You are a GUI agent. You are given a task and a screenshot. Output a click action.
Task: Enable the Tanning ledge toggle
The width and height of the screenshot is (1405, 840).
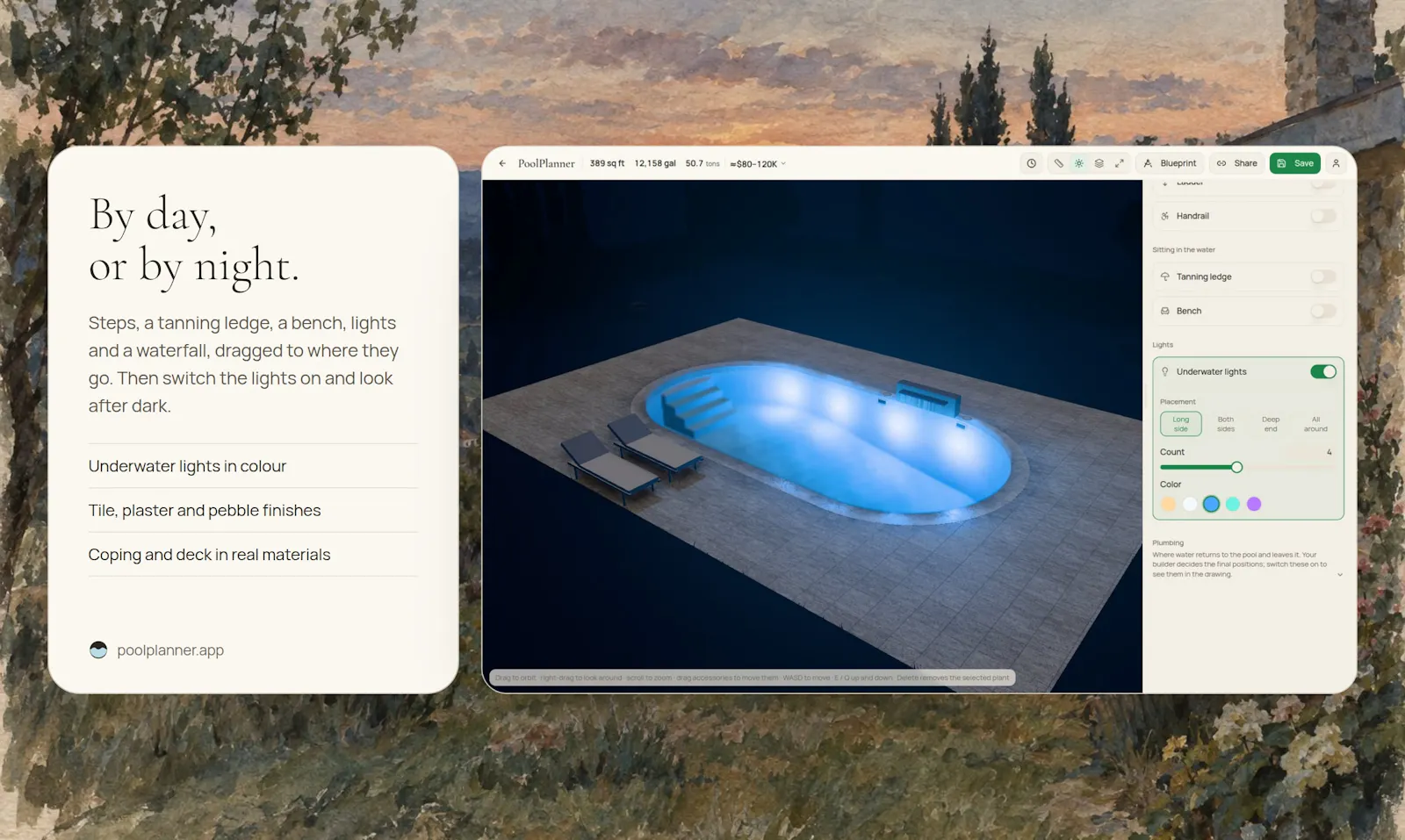[x=1323, y=276]
